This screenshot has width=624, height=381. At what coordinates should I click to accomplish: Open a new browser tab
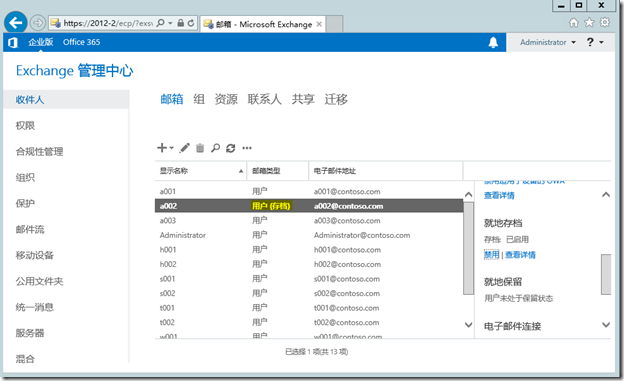coord(334,24)
